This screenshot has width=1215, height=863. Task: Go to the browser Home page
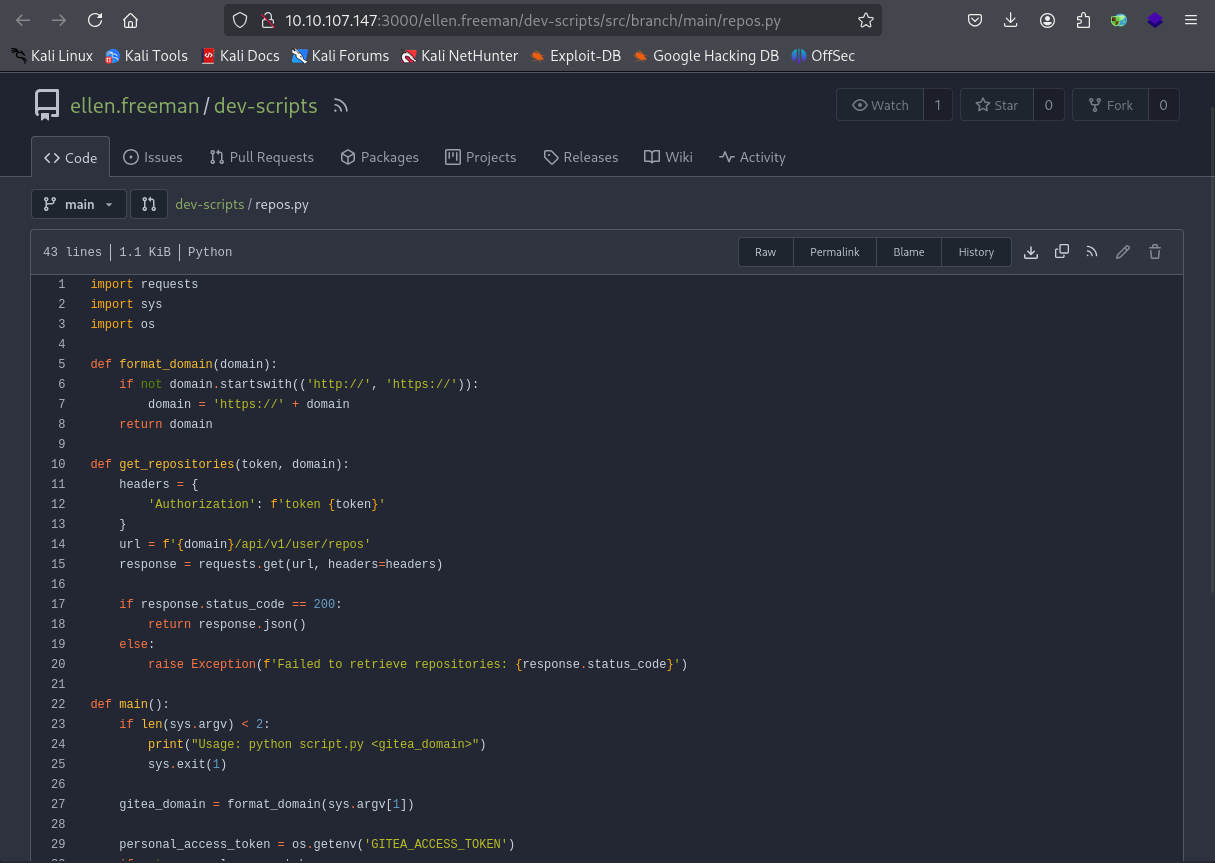click(x=130, y=20)
